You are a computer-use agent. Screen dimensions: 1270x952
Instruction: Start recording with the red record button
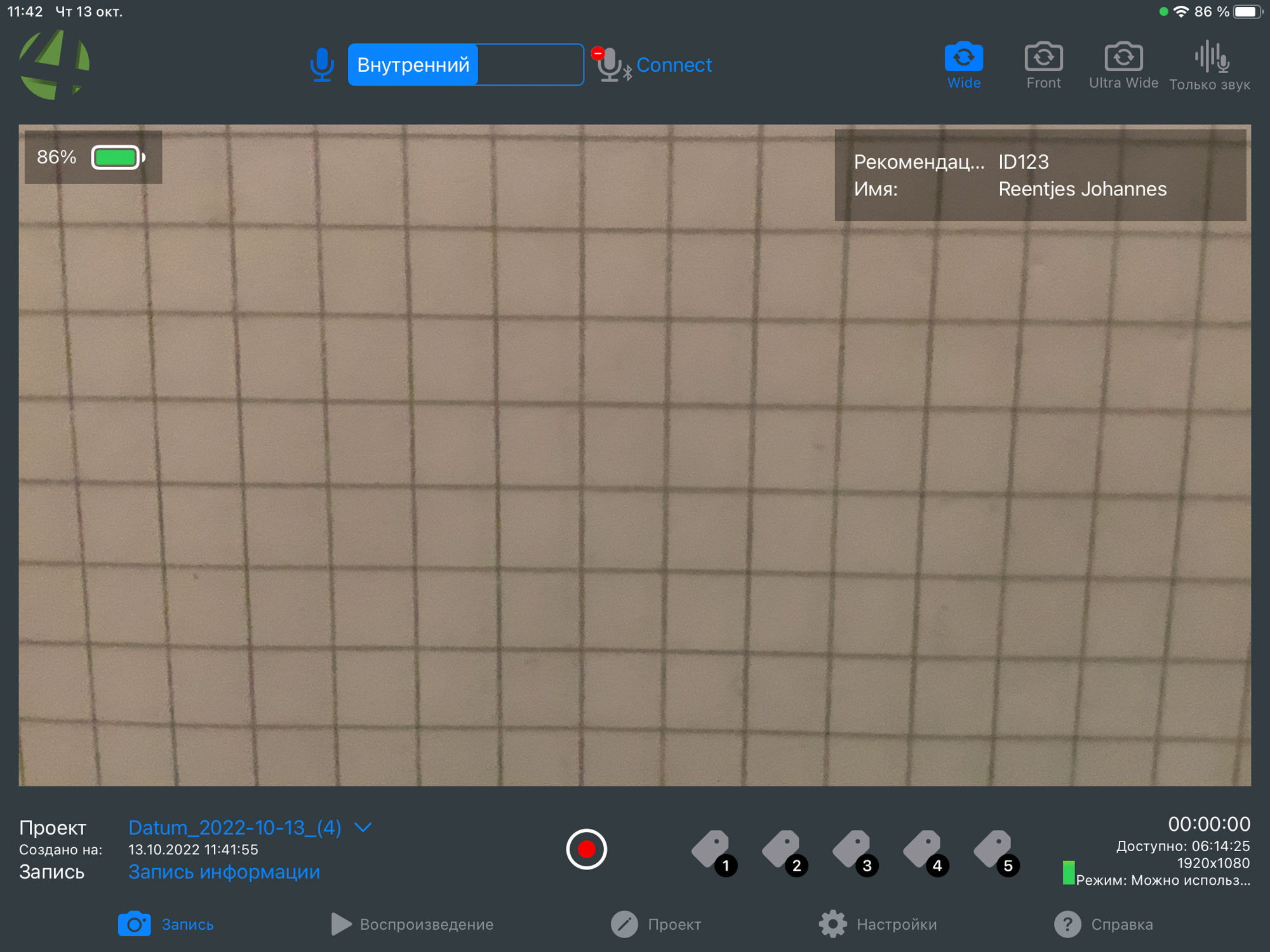click(586, 849)
